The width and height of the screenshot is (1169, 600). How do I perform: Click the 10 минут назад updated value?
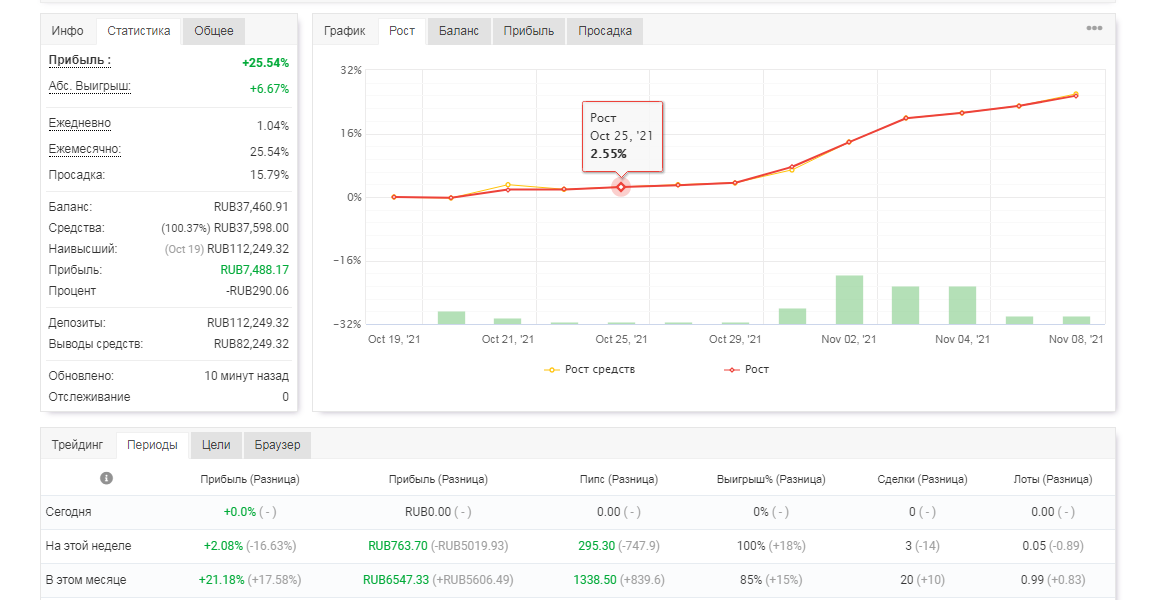click(247, 376)
